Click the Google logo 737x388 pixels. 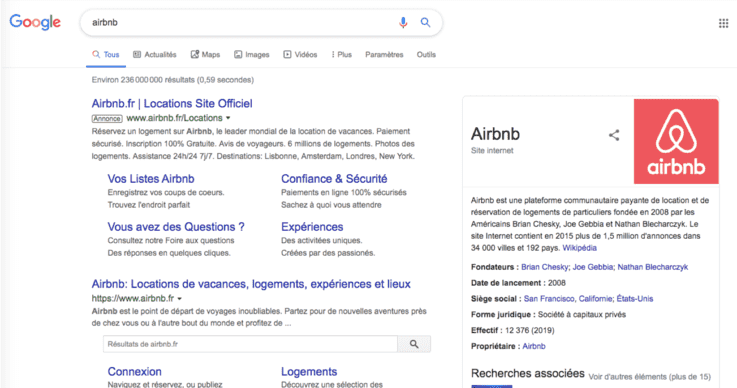pyautogui.click(x=35, y=22)
